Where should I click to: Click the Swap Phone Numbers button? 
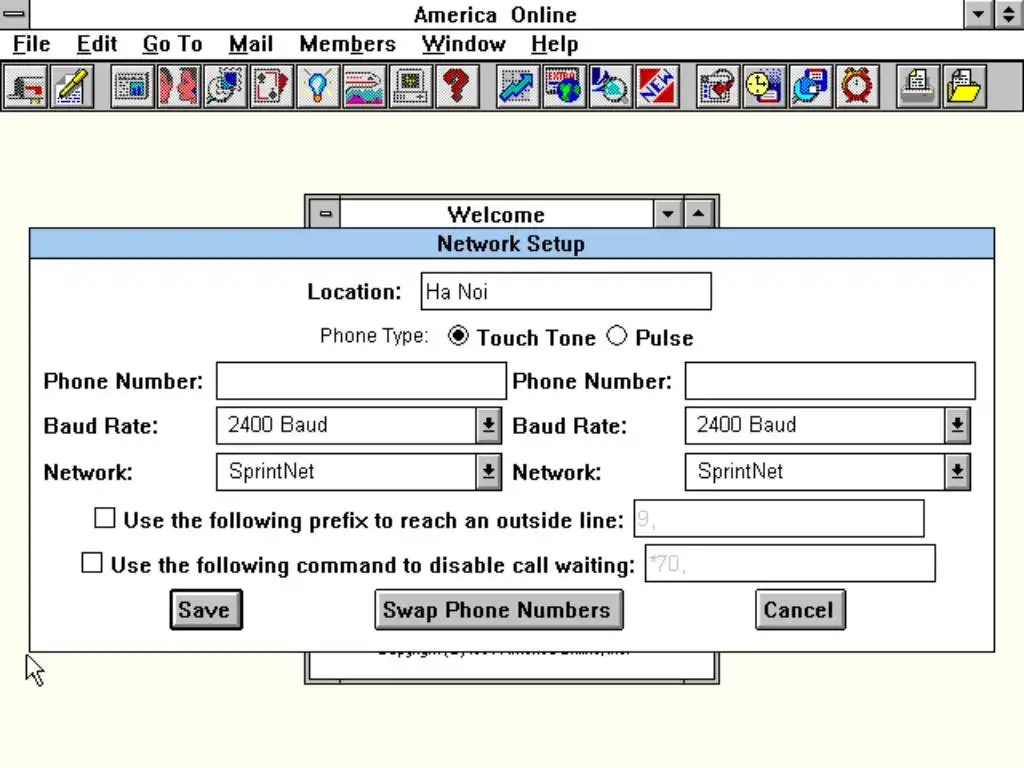tap(499, 610)
